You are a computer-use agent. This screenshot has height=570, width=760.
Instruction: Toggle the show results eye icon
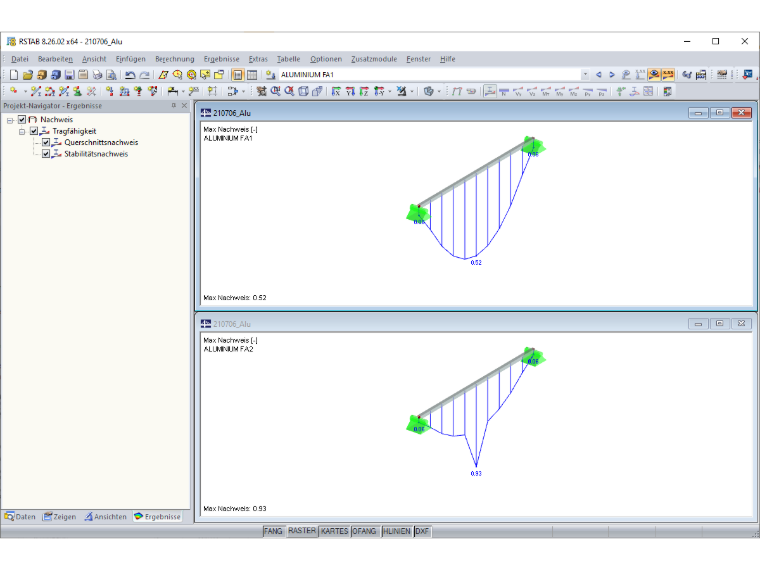tap(654, 75)
